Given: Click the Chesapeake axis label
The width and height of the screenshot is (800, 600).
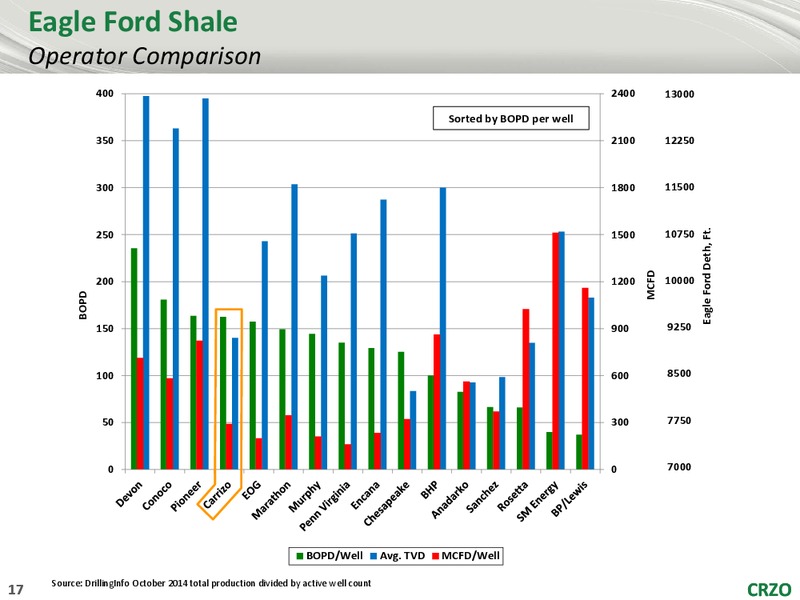Looking at the screenshot, I should click(387, 504).
